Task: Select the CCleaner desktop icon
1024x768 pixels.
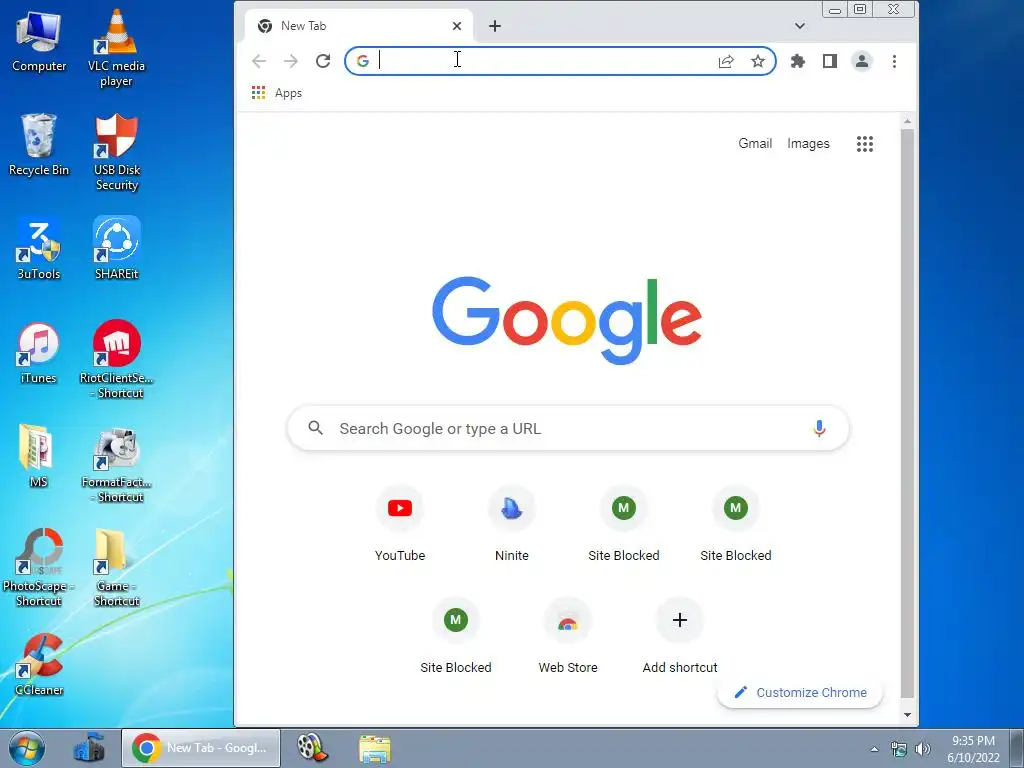Action: tap(39, 664)
